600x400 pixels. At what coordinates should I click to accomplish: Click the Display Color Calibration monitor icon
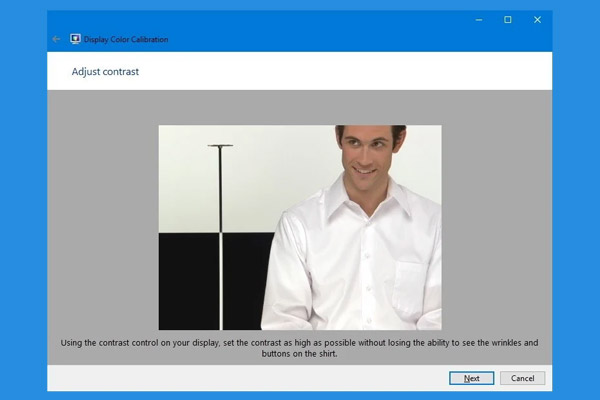75,39
